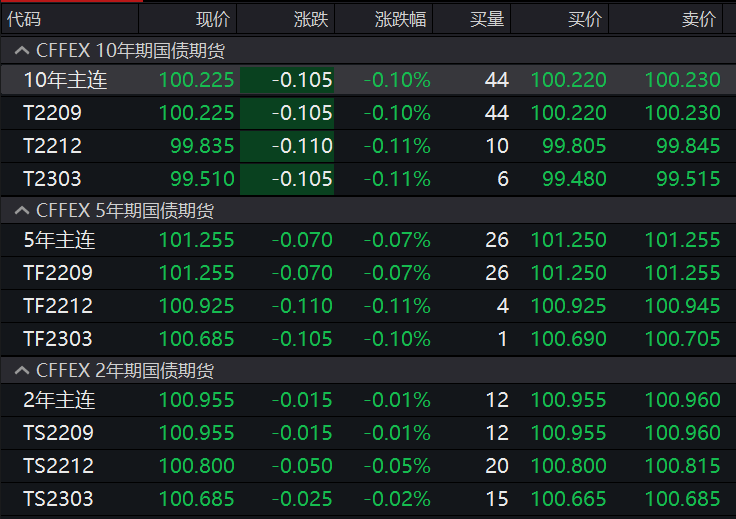Open the T2212 contract row
This screenshot has height=519, width=736.
(52, 146)
